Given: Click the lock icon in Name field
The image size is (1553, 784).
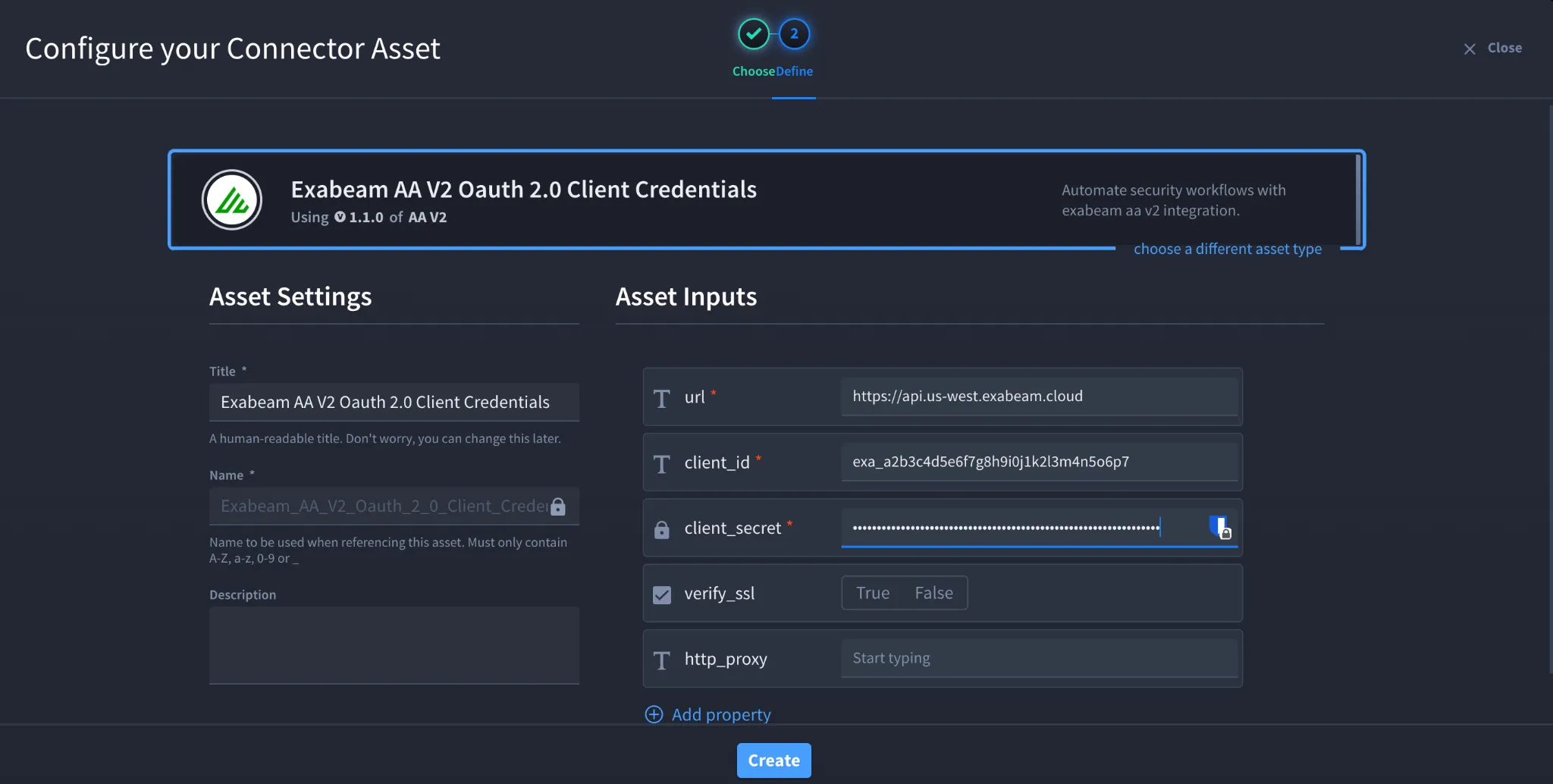Looking at the screenshot, I should coord(558,506).
